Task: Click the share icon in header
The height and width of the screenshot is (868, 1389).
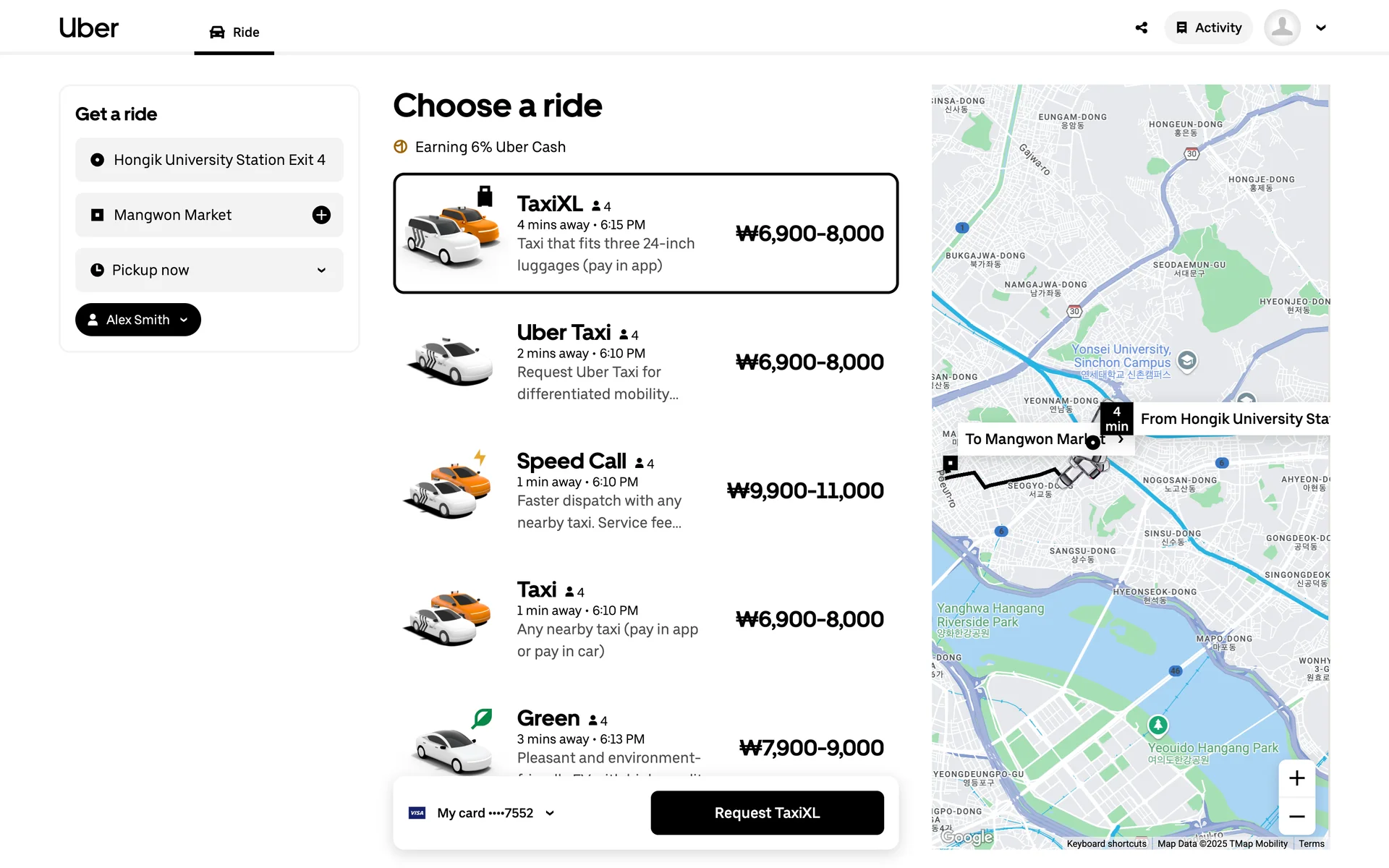Action: tap(1142, 27)
